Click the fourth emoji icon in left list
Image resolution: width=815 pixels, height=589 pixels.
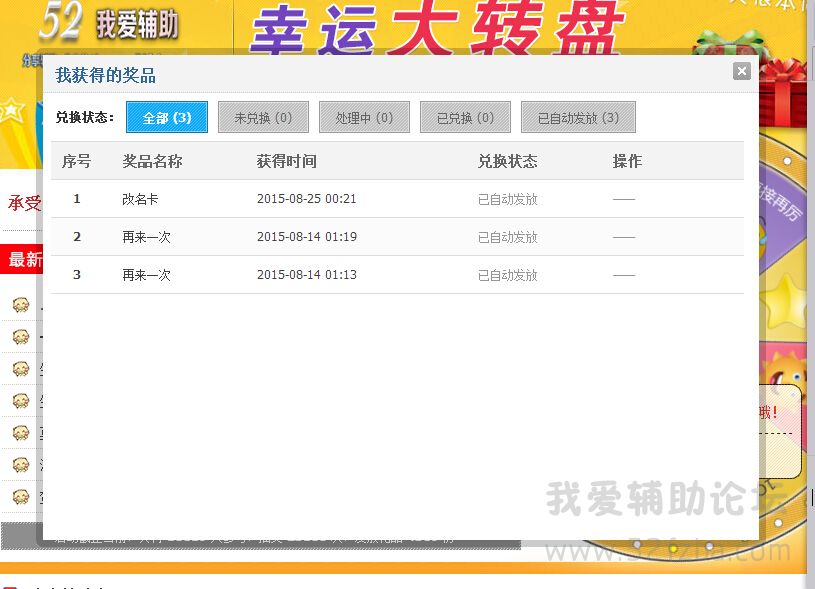click(x=21, y=401)
